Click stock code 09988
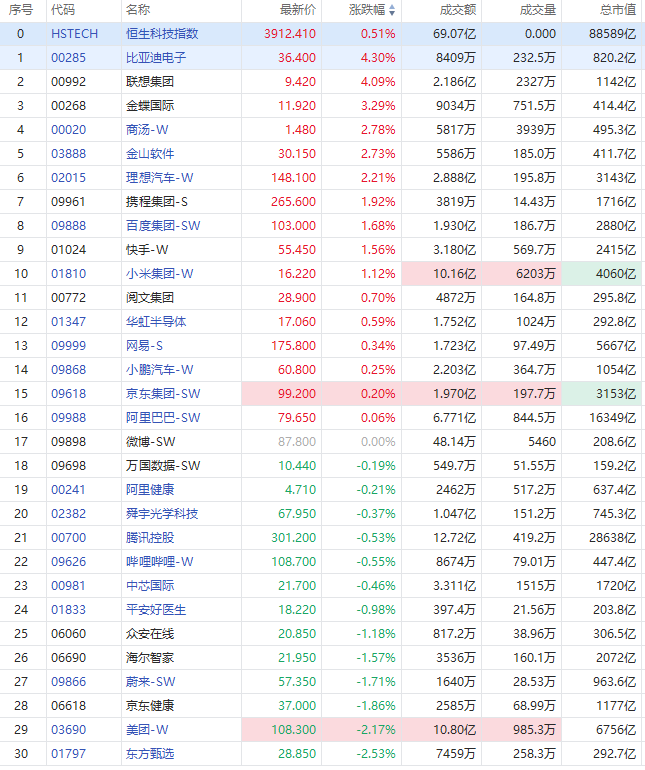The width and height of the screenshot is (645, 770). click(68, 418)
